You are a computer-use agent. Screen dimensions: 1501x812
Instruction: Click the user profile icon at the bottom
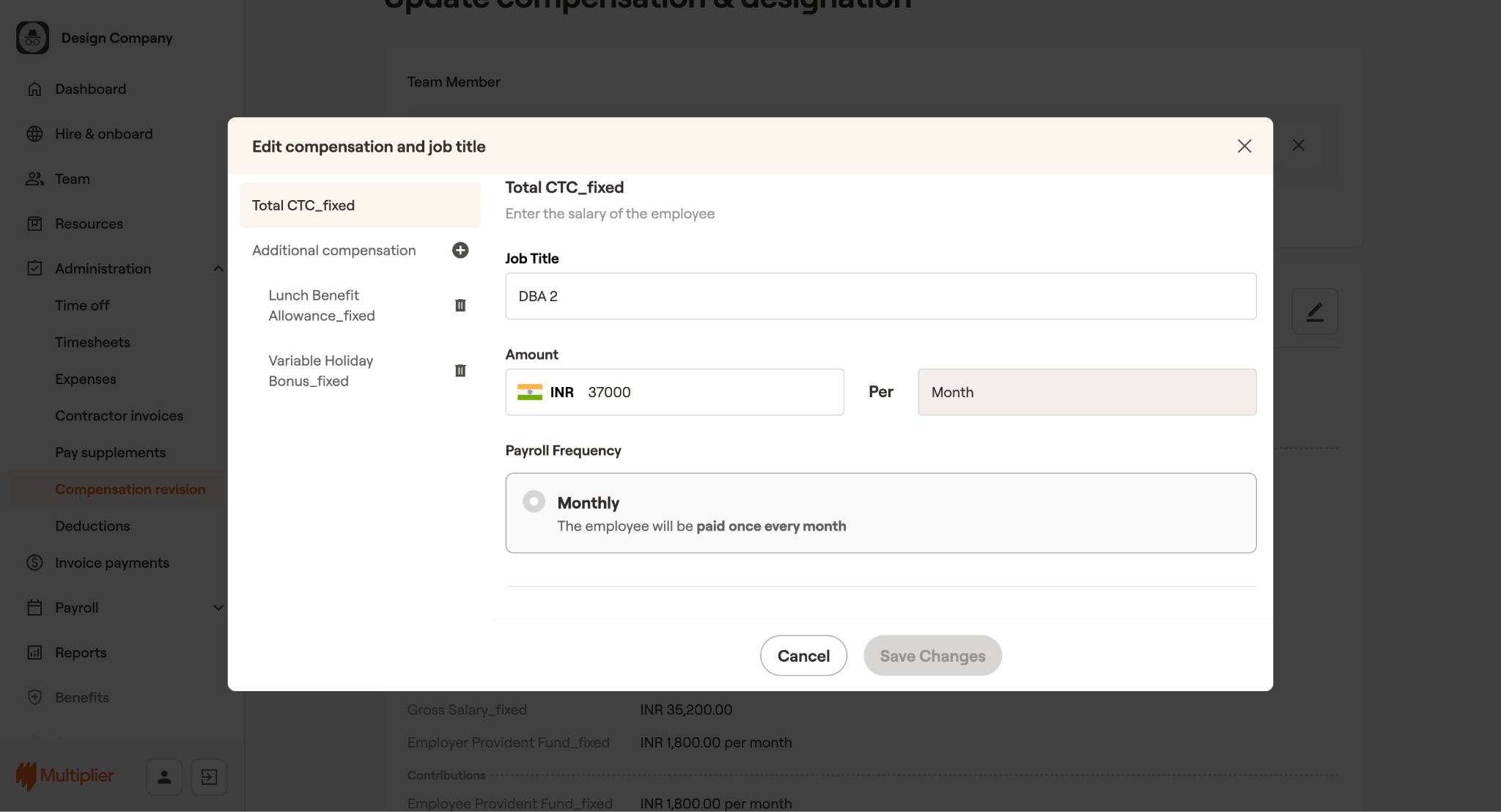164,777
